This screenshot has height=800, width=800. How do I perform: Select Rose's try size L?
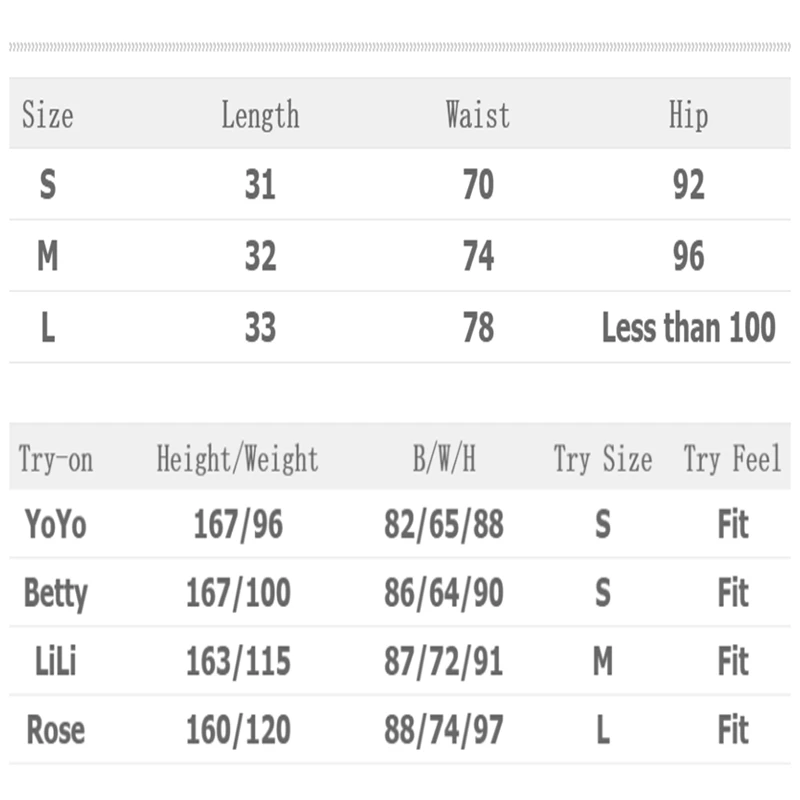tap(602, 729)
